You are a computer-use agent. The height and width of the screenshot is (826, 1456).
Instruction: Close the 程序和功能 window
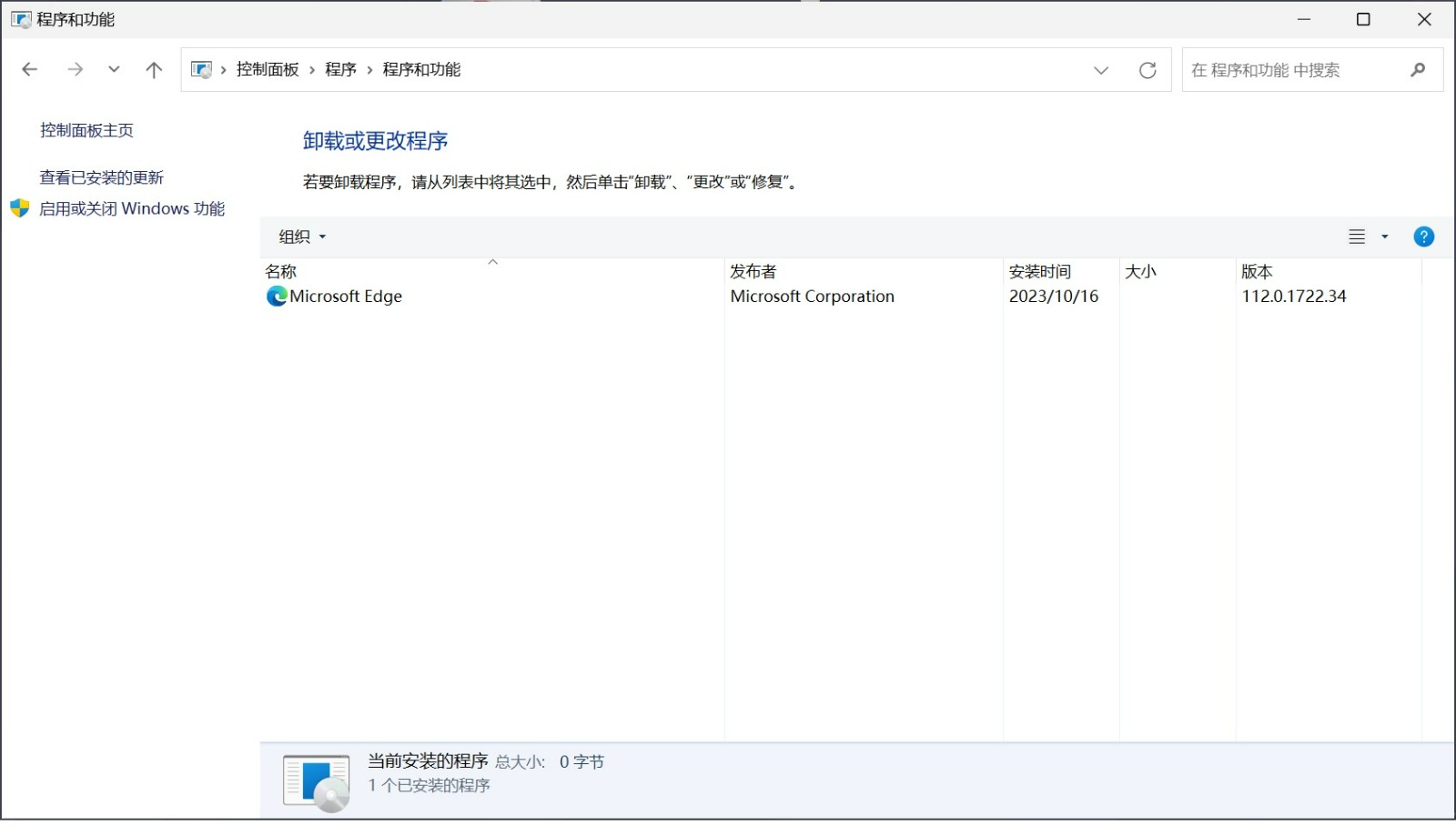[1424, 19]
